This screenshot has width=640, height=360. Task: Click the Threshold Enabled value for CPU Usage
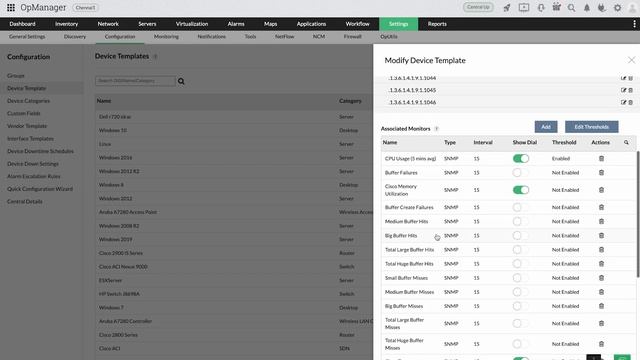(x=561, y=158)
